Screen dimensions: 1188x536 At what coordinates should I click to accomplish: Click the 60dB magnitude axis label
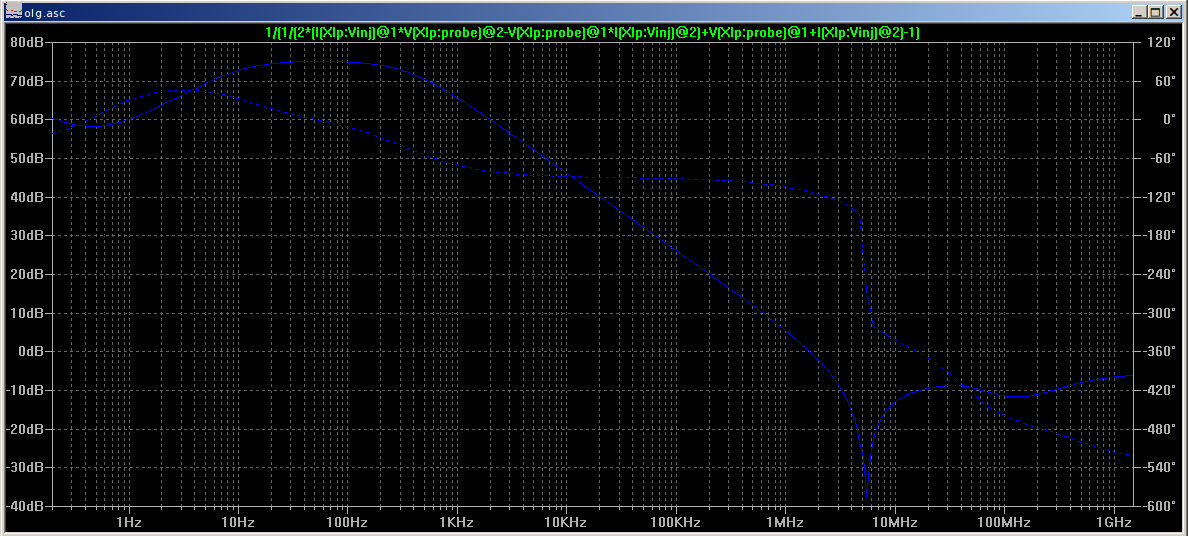(29, 119)
